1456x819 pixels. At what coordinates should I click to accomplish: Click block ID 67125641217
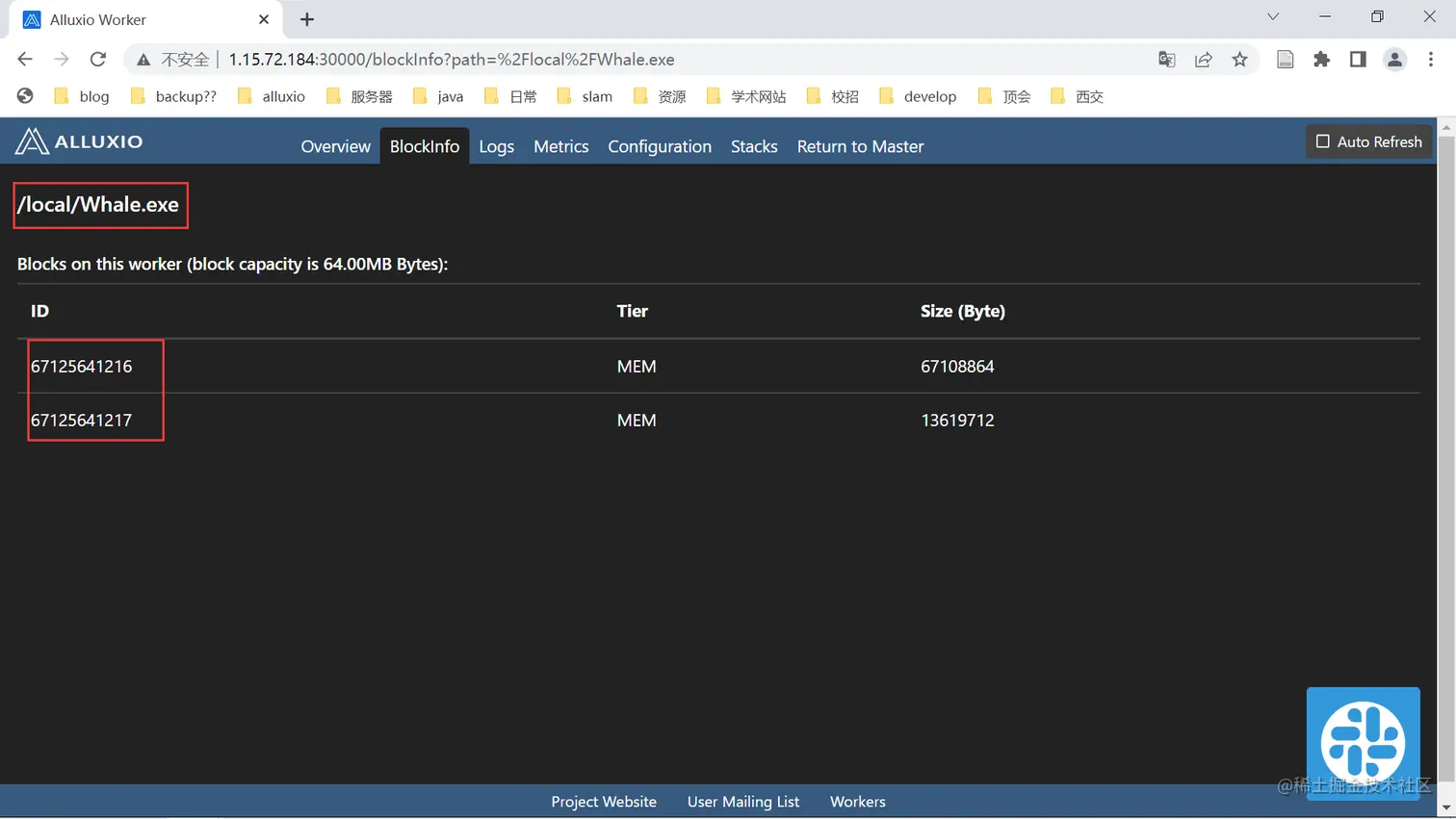[x=82, y=421]
